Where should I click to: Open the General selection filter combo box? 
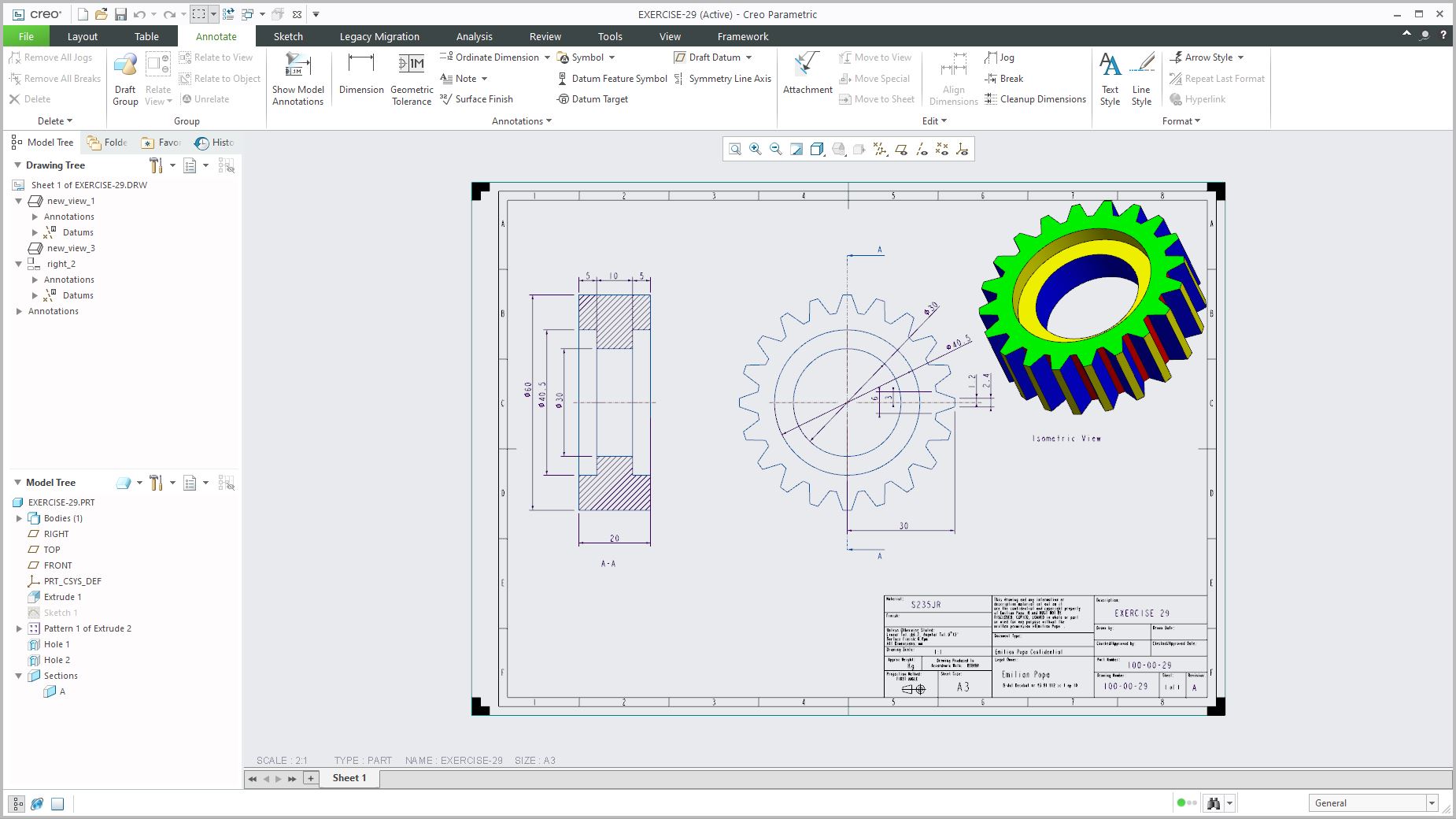pyautogui.click(x=1373, y=803)
